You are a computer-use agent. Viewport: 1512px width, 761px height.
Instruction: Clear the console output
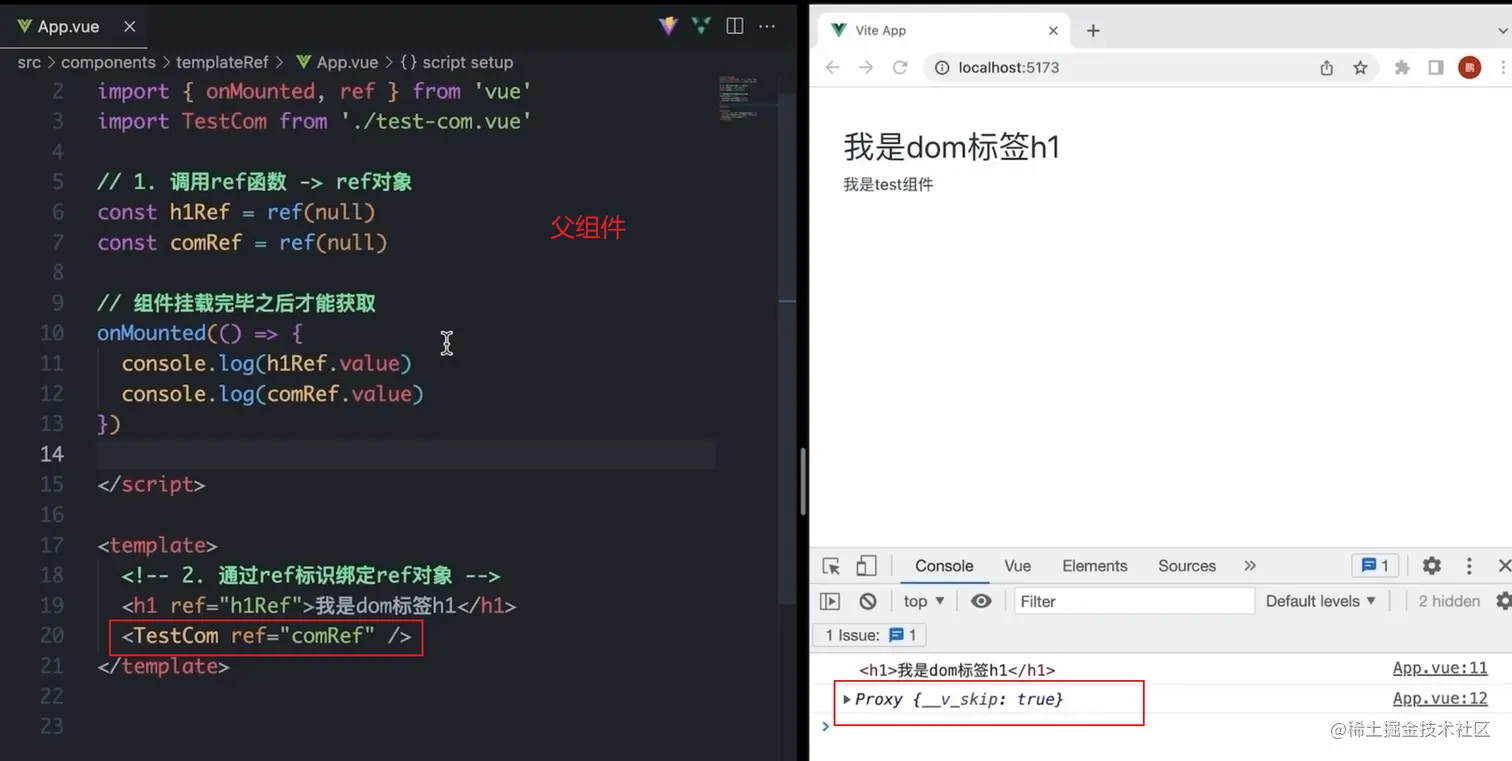click(x=868, y=601)
